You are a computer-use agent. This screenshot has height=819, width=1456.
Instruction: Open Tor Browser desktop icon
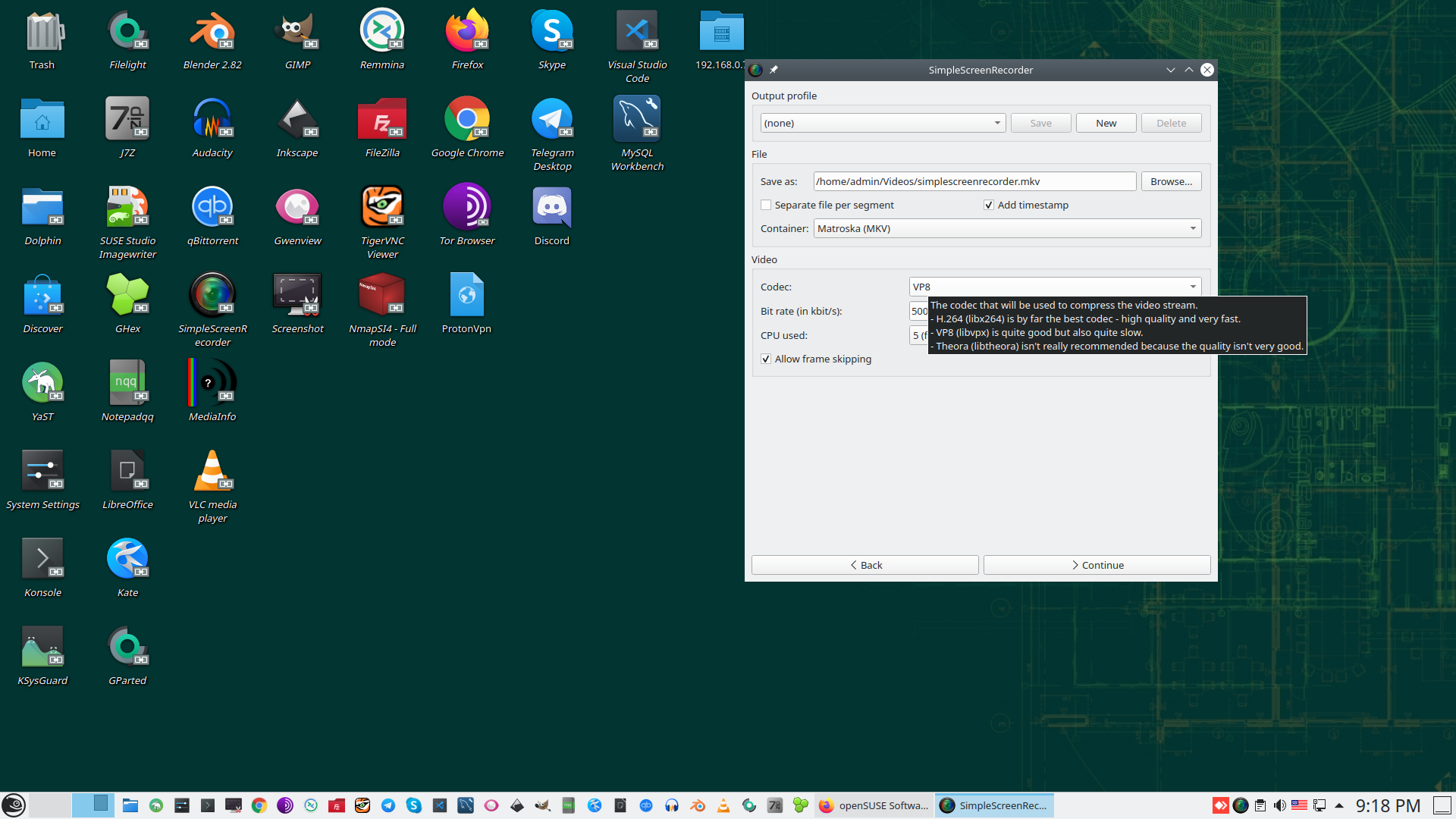(x=467, y=208)
